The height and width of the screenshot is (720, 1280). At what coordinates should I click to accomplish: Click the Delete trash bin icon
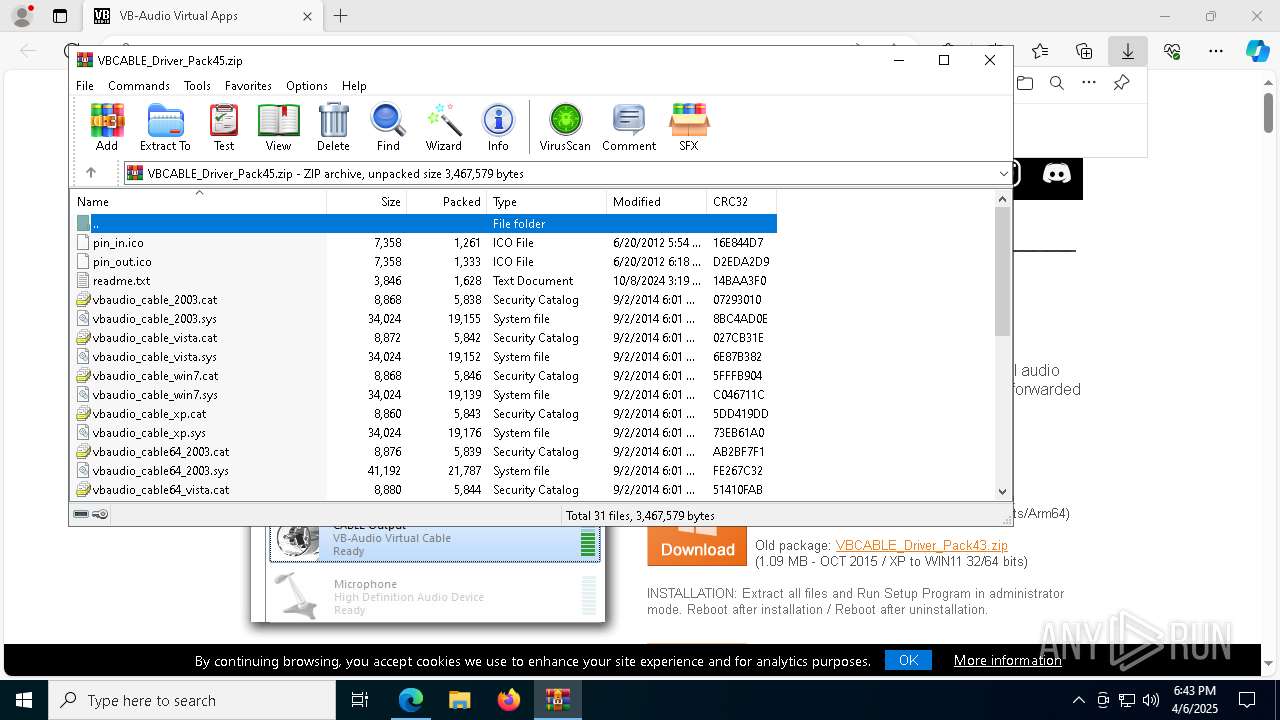(x=333, y=127)
